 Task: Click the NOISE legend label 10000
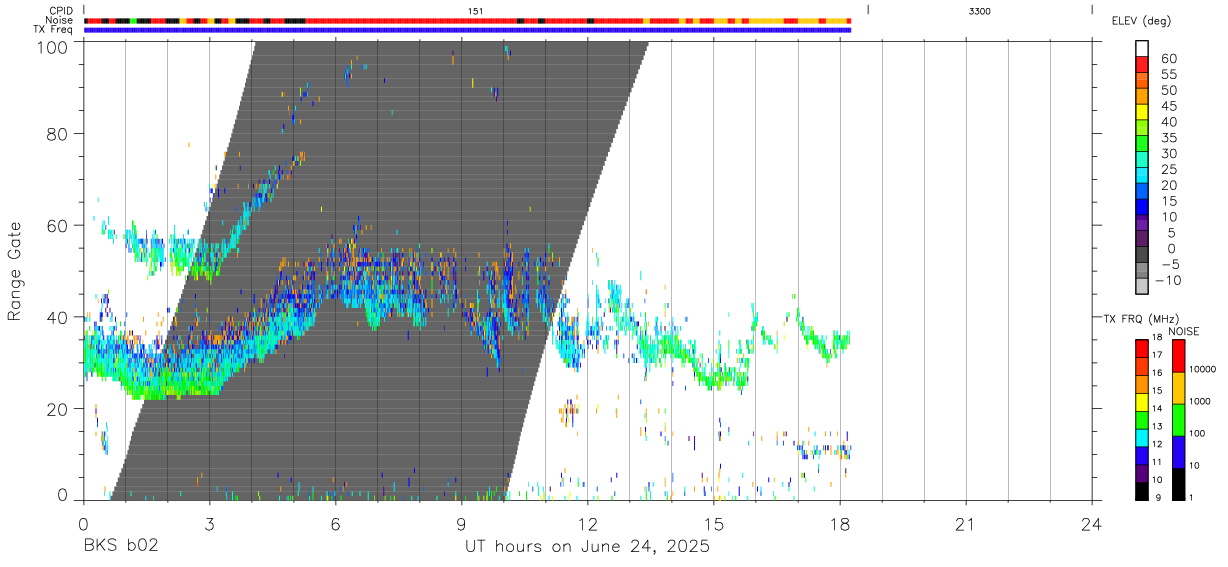tap(1203, 370)
